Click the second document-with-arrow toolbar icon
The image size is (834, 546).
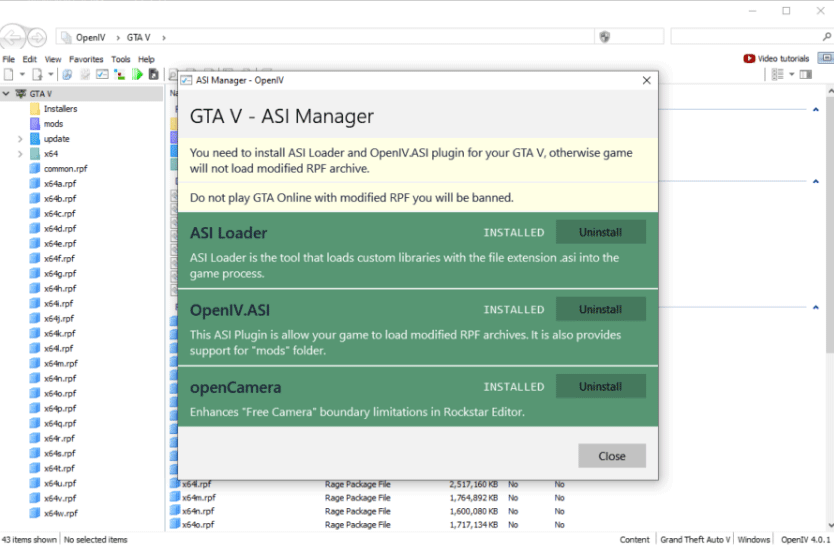coord(37,74)
